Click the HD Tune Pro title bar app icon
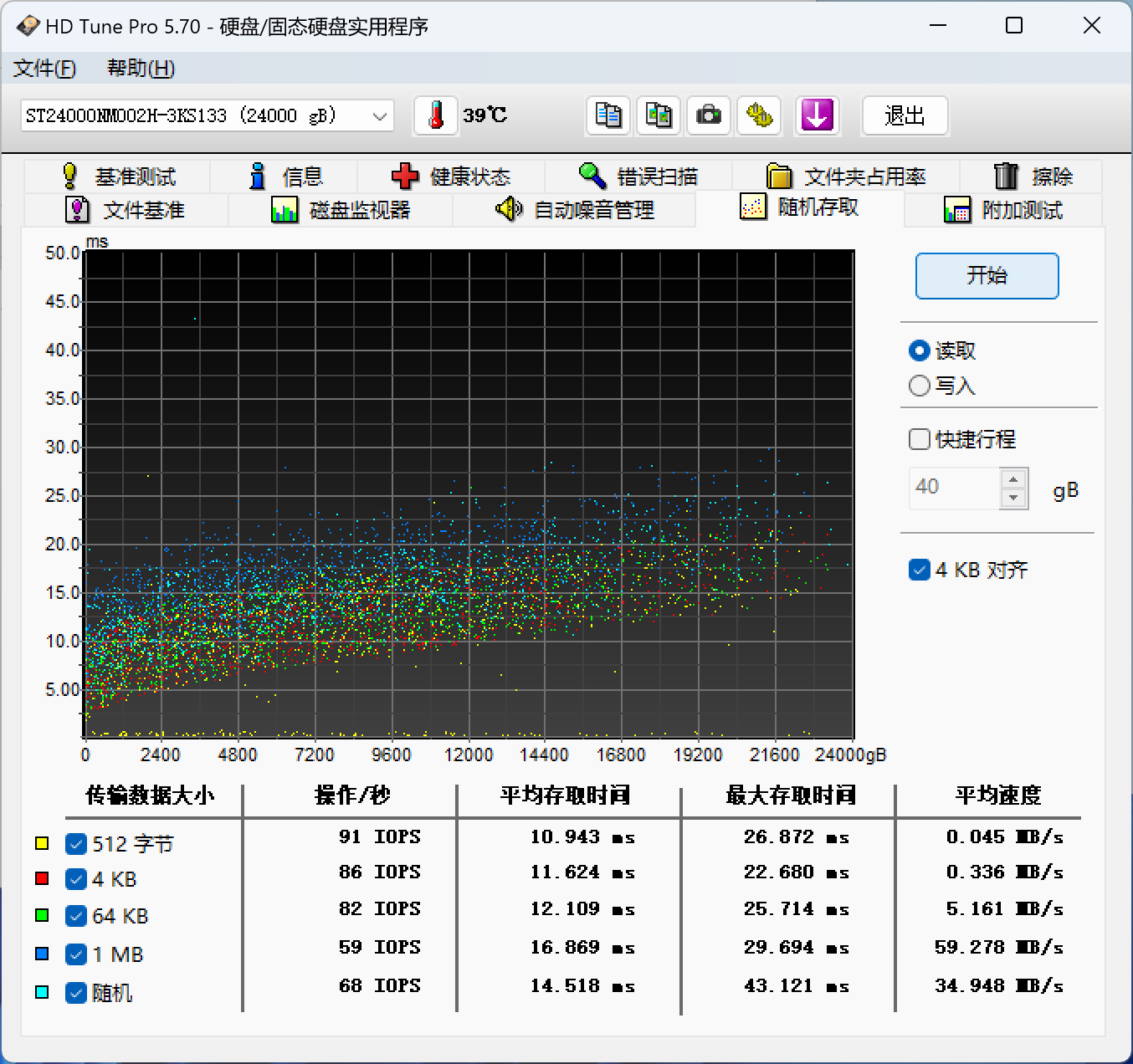Screen dimensions: 1133x1064 coord(28,26)
